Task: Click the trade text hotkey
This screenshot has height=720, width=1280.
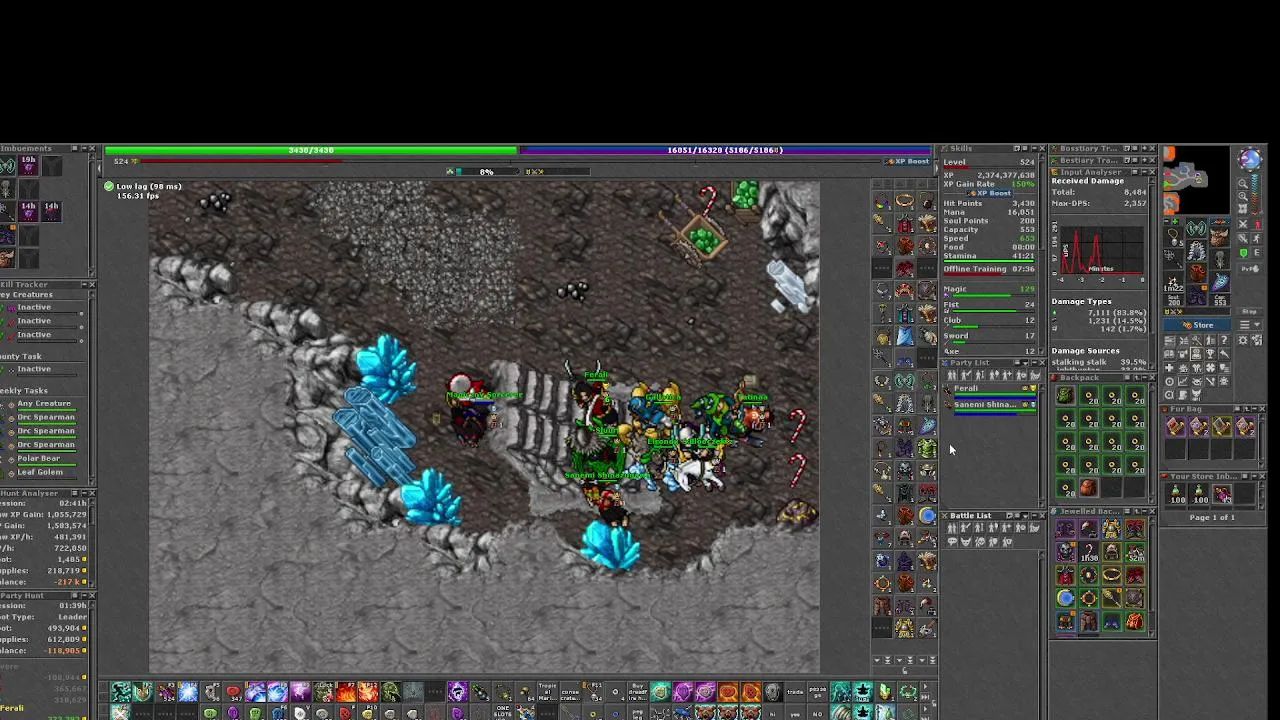Action: (x=794, y=692)
